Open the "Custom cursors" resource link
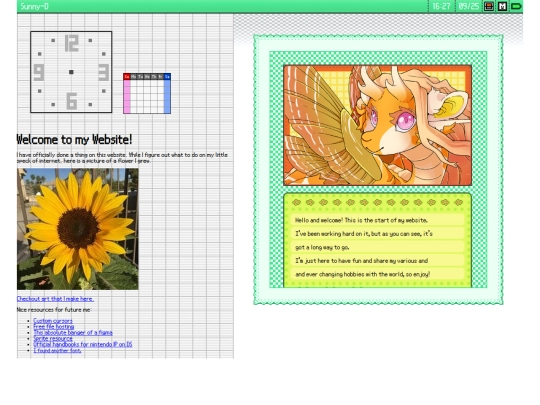540x405 pixels. pos(53,321)
